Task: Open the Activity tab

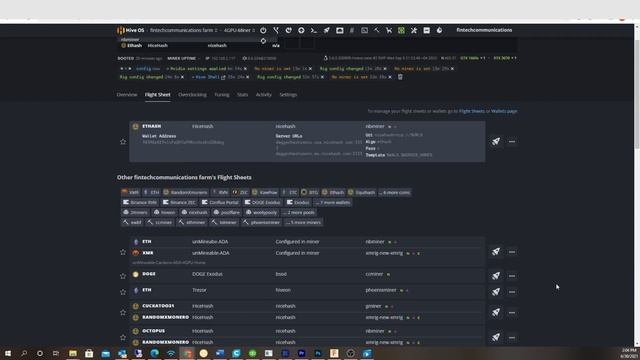Action: click(x=264, y=95)
